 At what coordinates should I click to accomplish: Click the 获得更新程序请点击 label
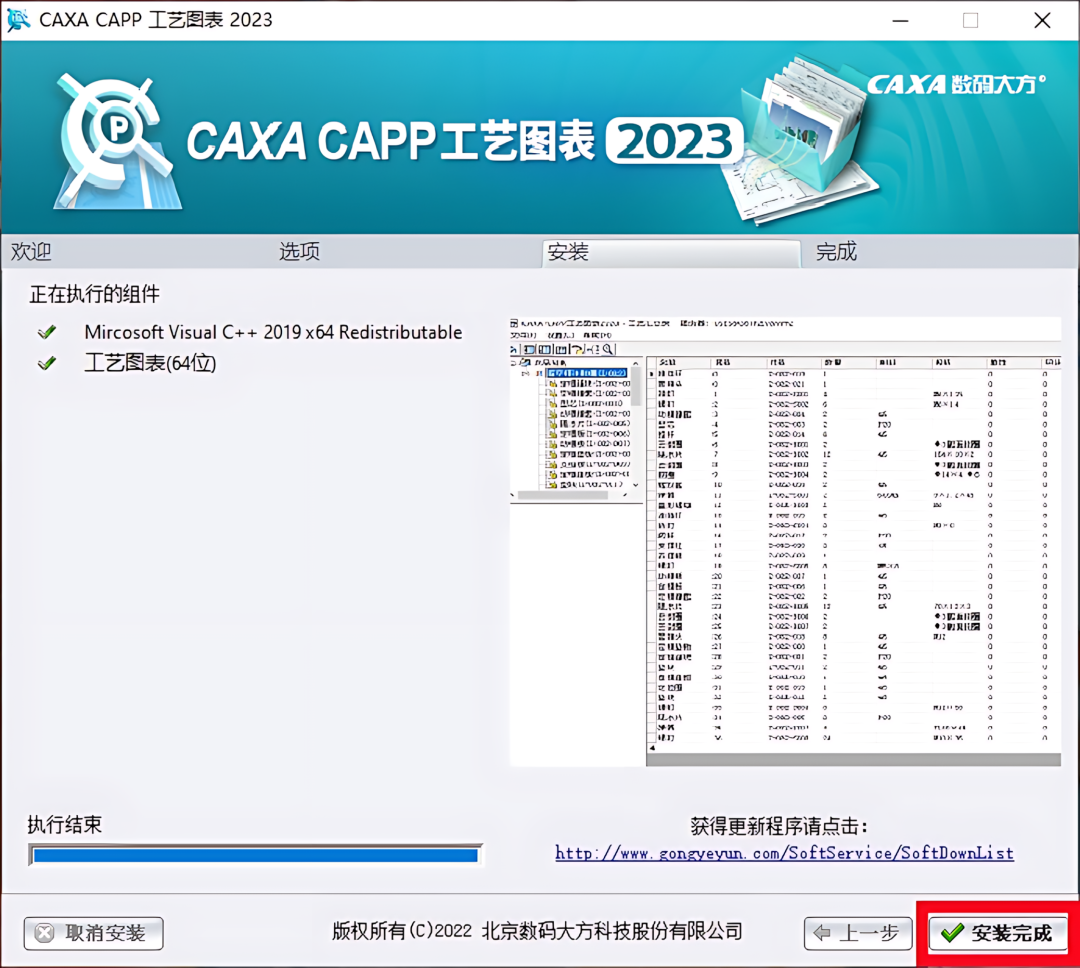coord(779,825)
